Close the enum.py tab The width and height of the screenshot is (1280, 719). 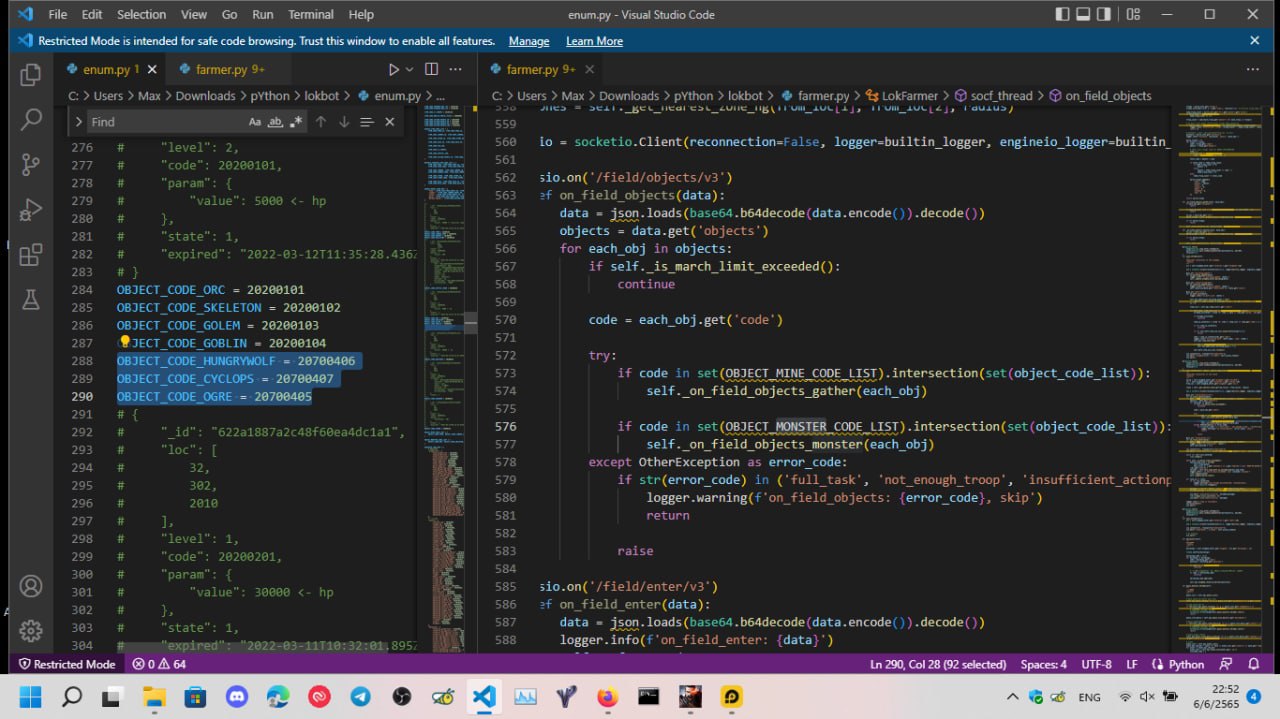tap(152, 69)
